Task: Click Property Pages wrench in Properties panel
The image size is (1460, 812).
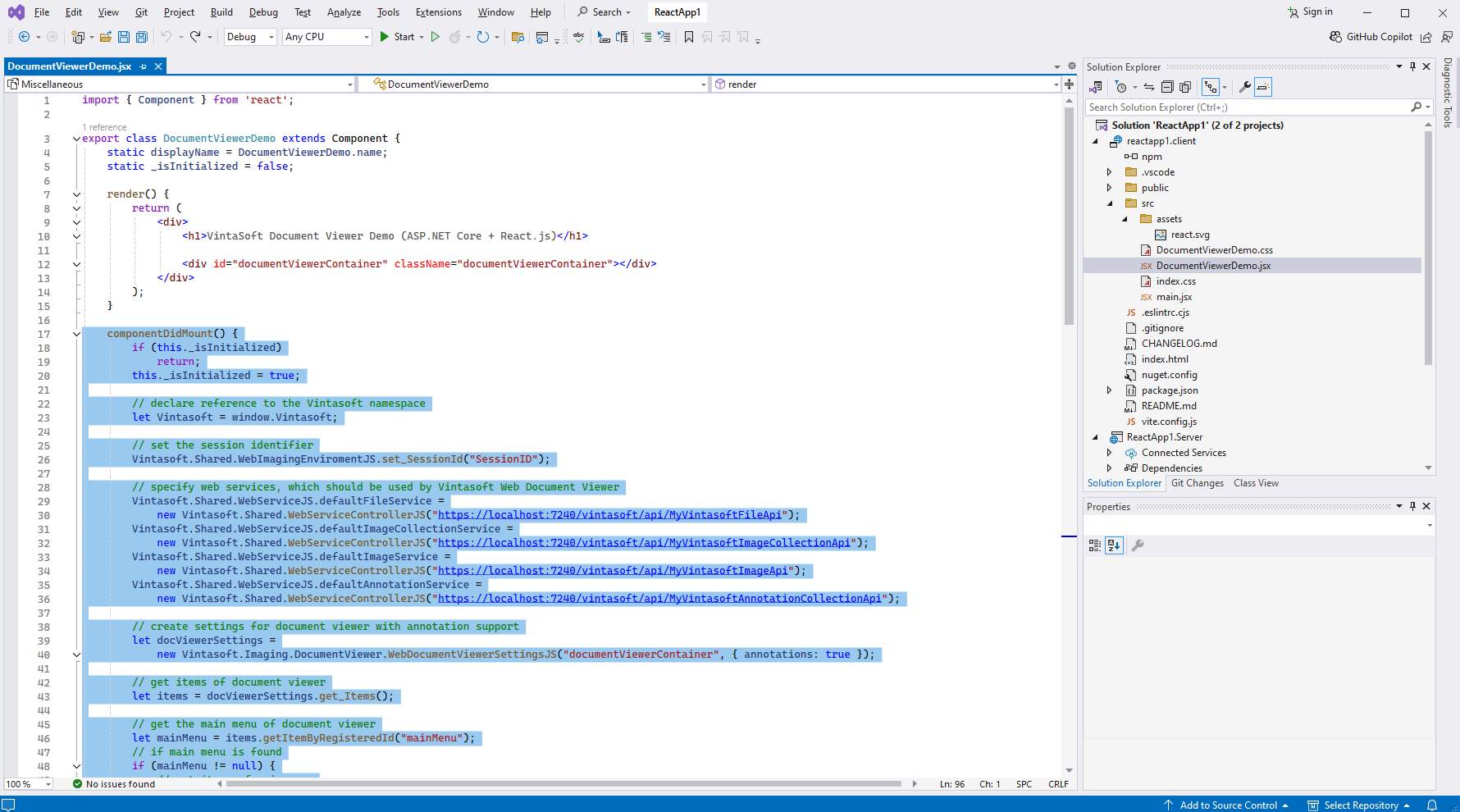Action: (x=1138, y=545)
